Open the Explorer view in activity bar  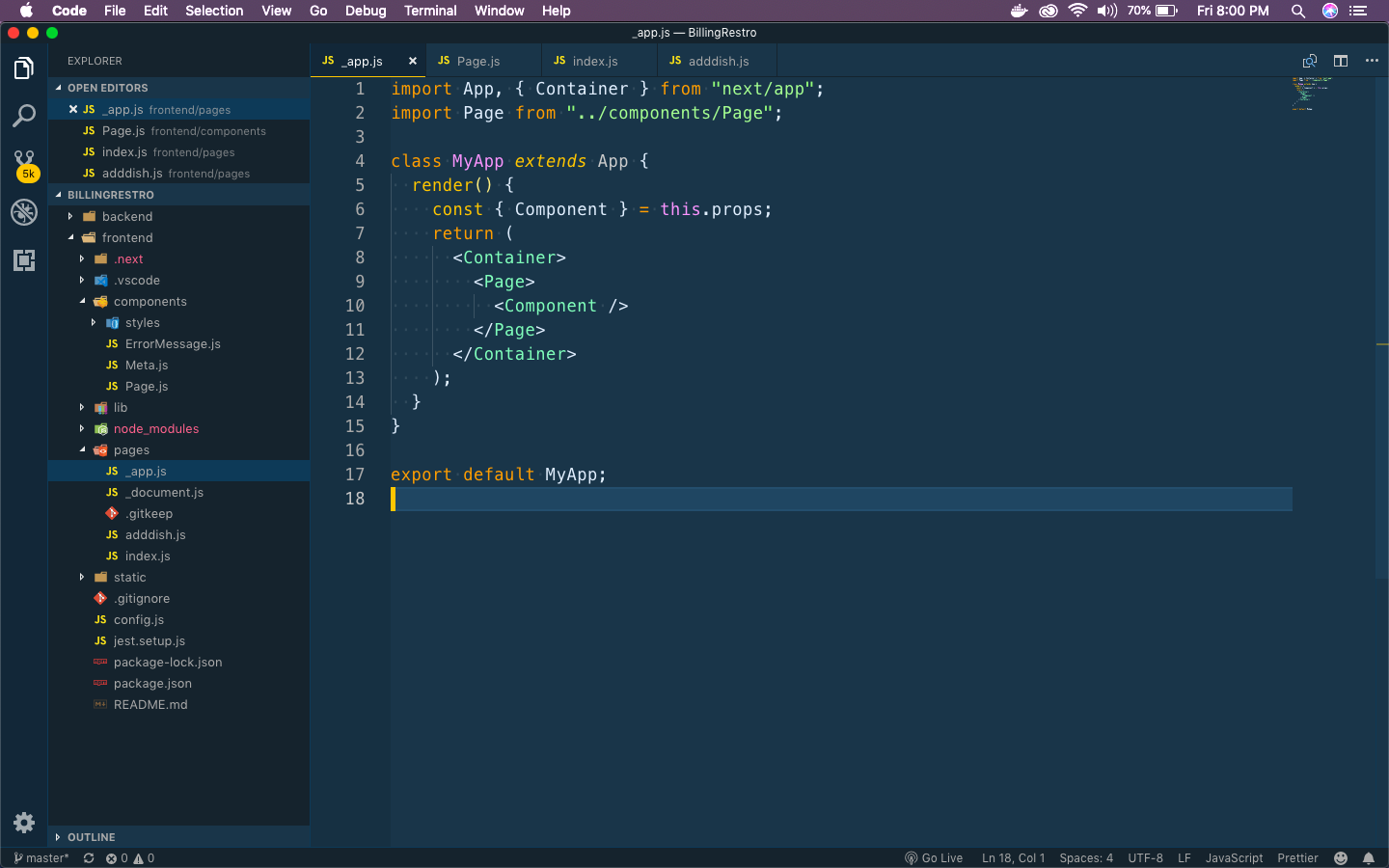24,68
